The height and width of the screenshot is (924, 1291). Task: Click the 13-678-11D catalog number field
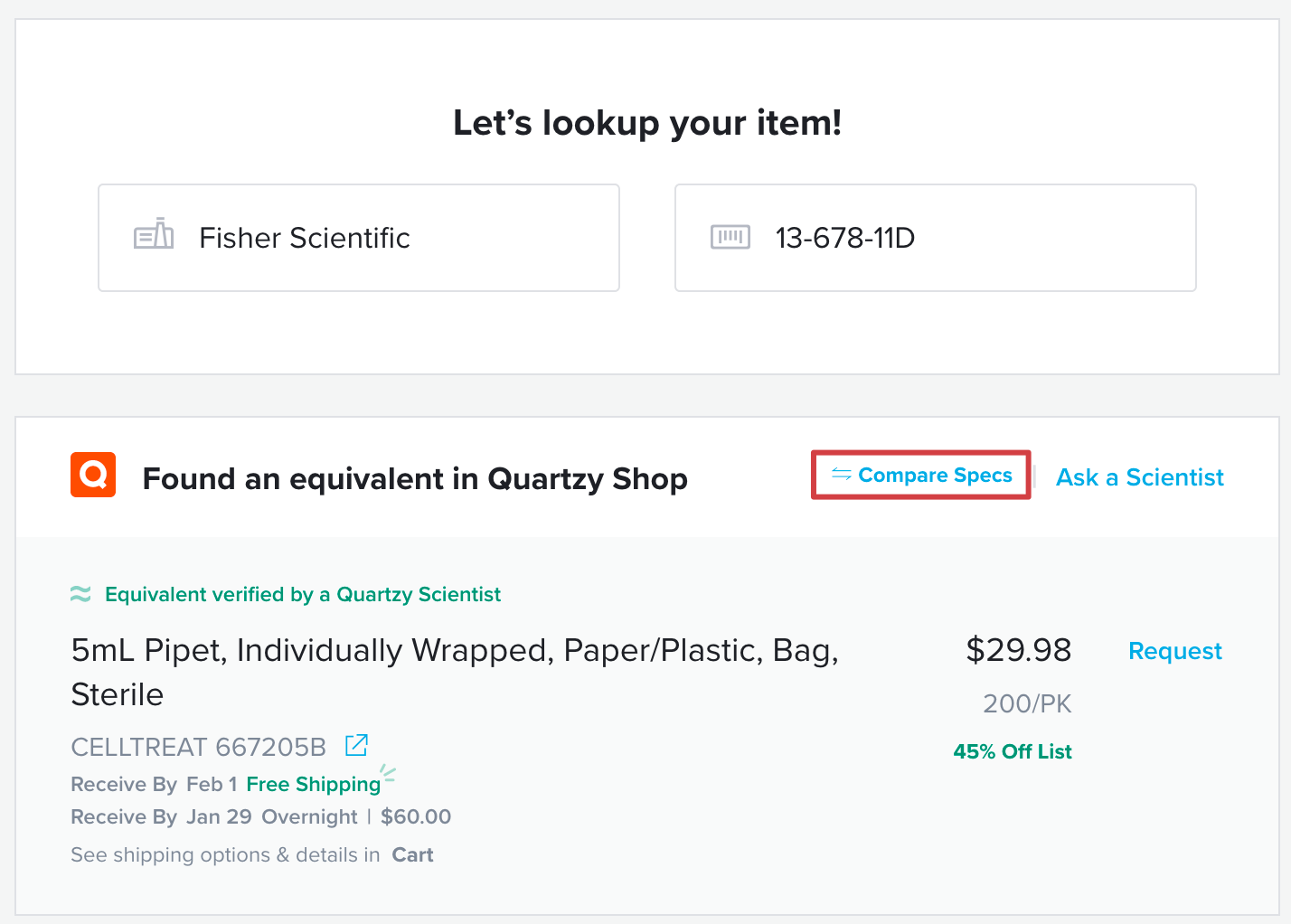click(936, 238)
